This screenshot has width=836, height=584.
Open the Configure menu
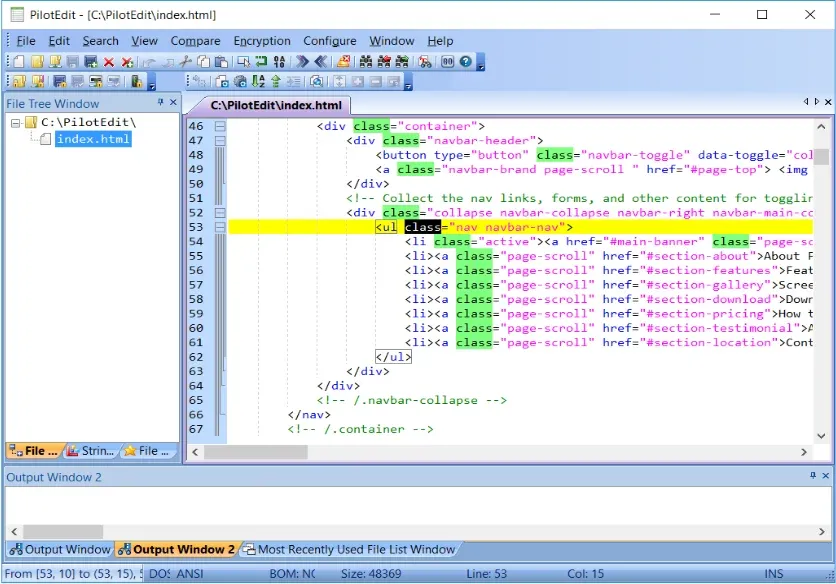pyautogui.click(x=329, y=41)
